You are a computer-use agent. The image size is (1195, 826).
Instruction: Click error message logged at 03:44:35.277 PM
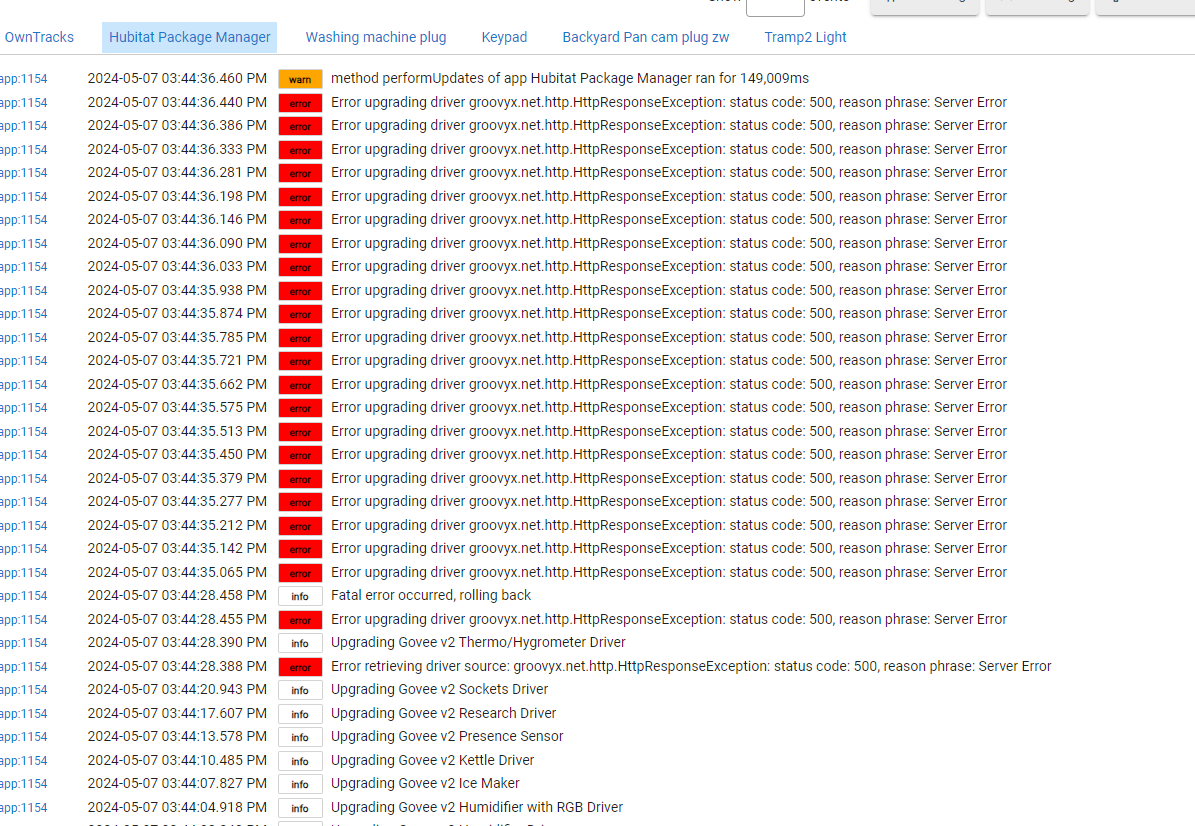coord(668,501)
